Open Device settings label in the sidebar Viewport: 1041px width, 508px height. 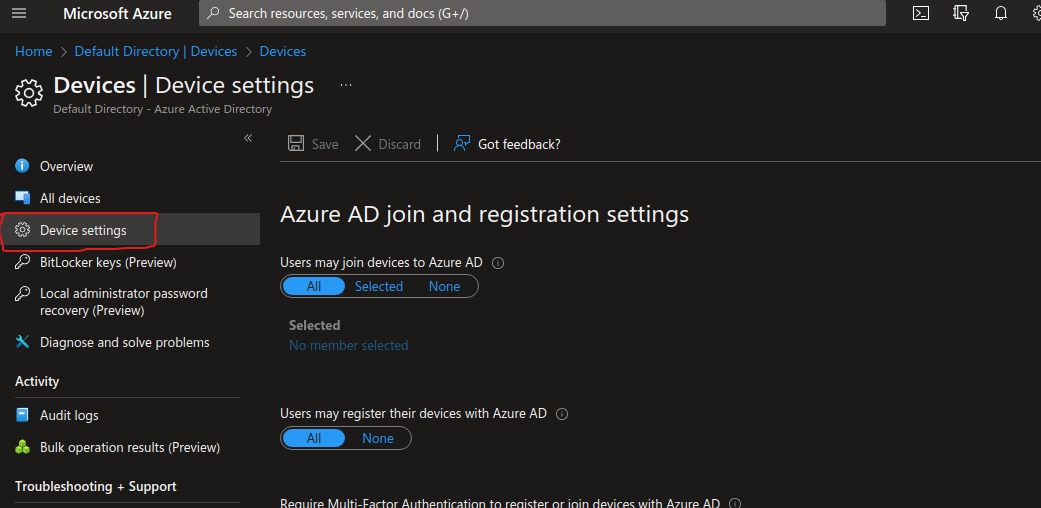pos(83,230)
